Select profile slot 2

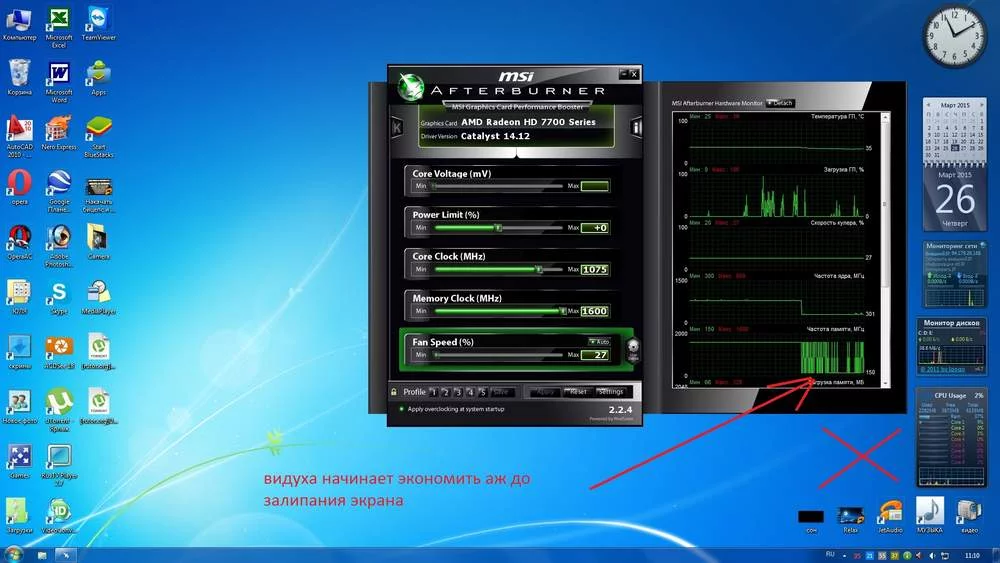click(x=446, y=392)
